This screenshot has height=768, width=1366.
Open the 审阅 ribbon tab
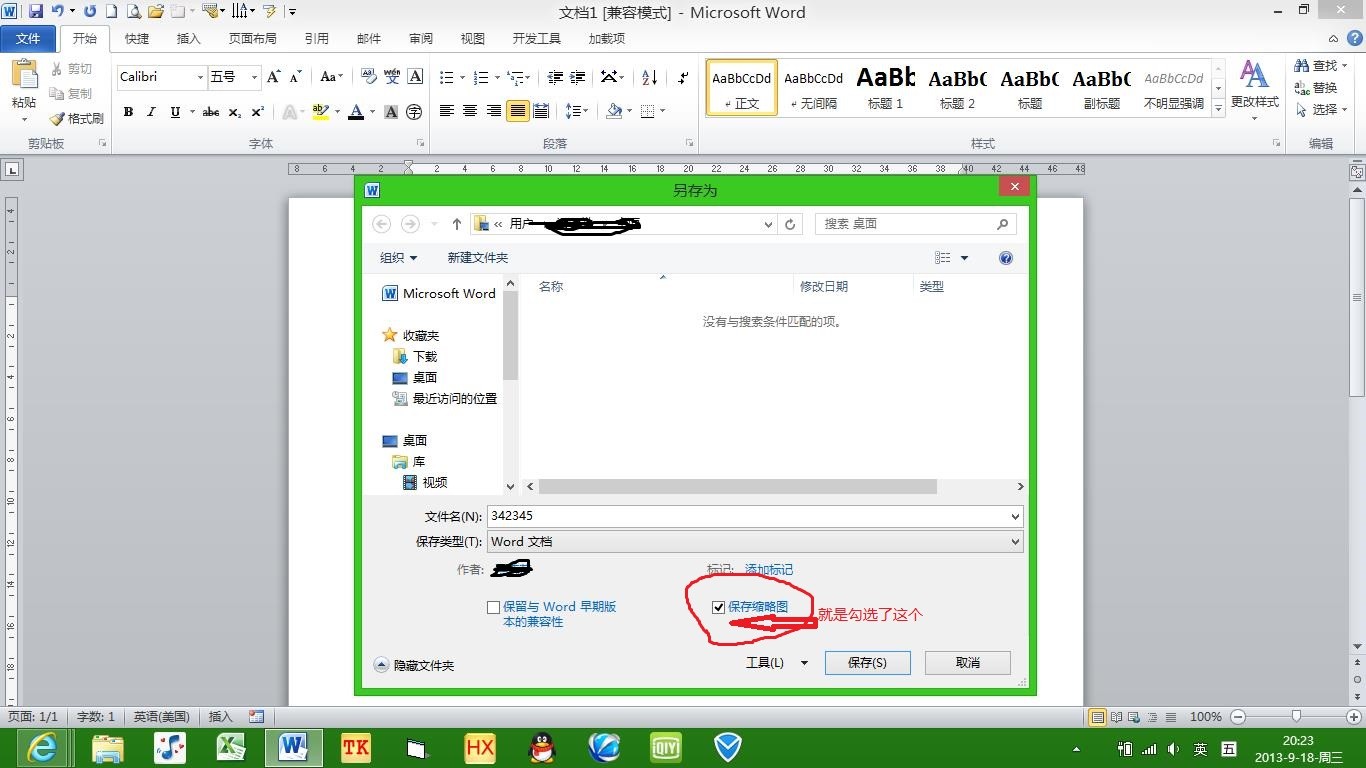tap(421, 39)
